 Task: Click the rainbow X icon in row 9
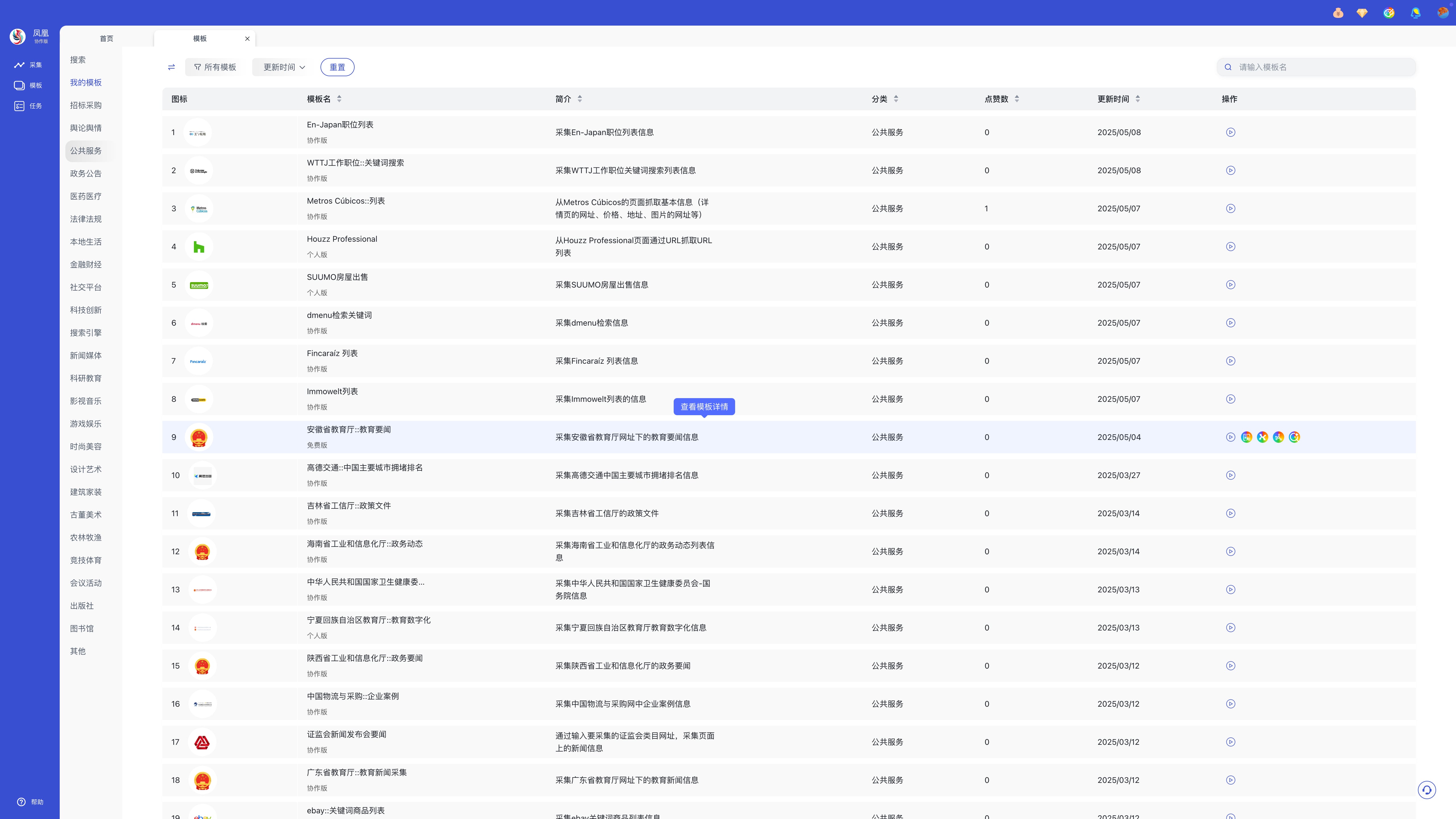click(x=1262, y=437)
